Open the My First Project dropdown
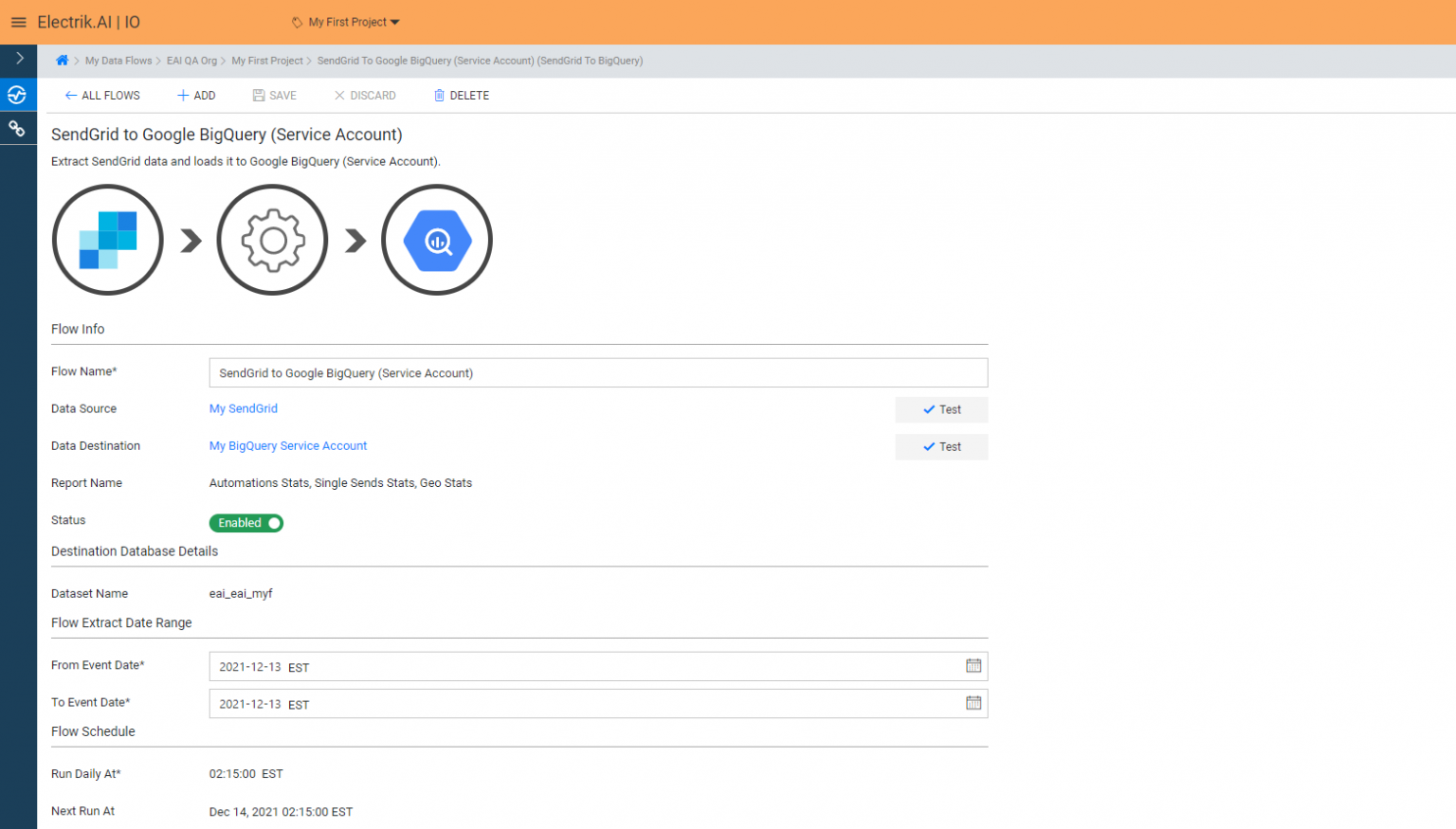Viewport: 1456px width, 829px height. point(345,22)
